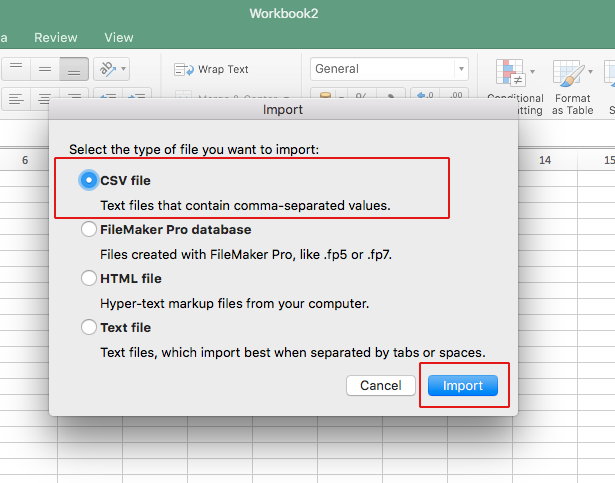Click 'Text files, which import best' description
615x483 pixels.
(293, 352)
